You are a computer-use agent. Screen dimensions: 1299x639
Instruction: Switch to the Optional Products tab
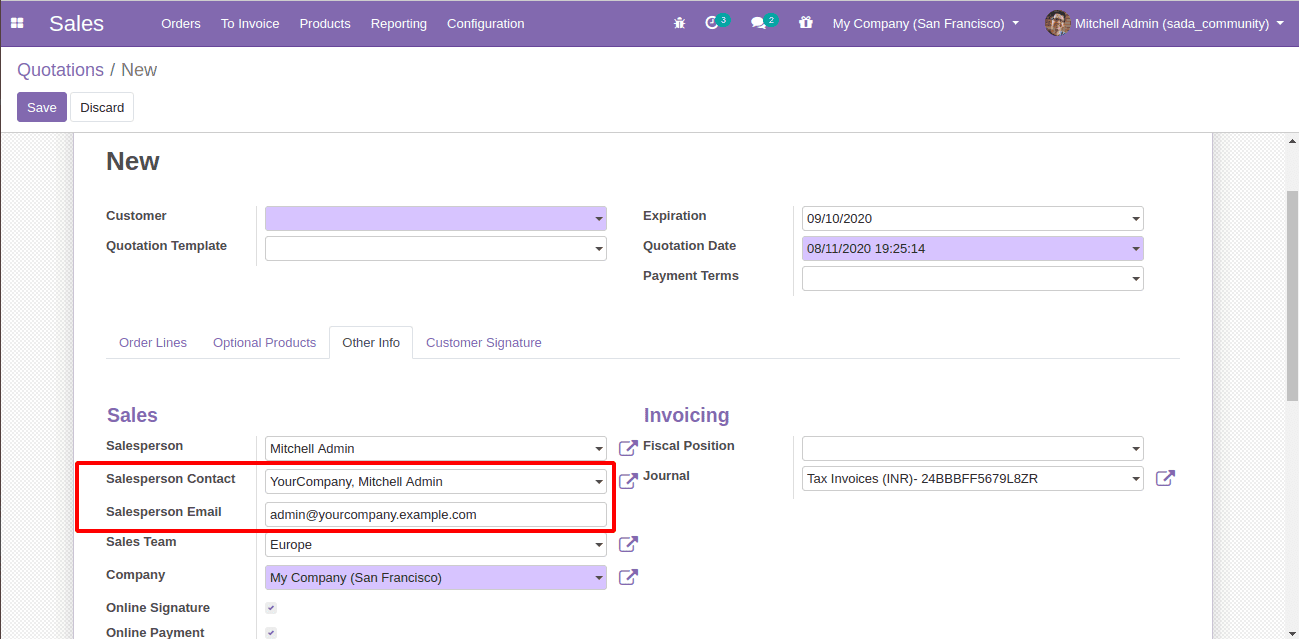point(264,342)
